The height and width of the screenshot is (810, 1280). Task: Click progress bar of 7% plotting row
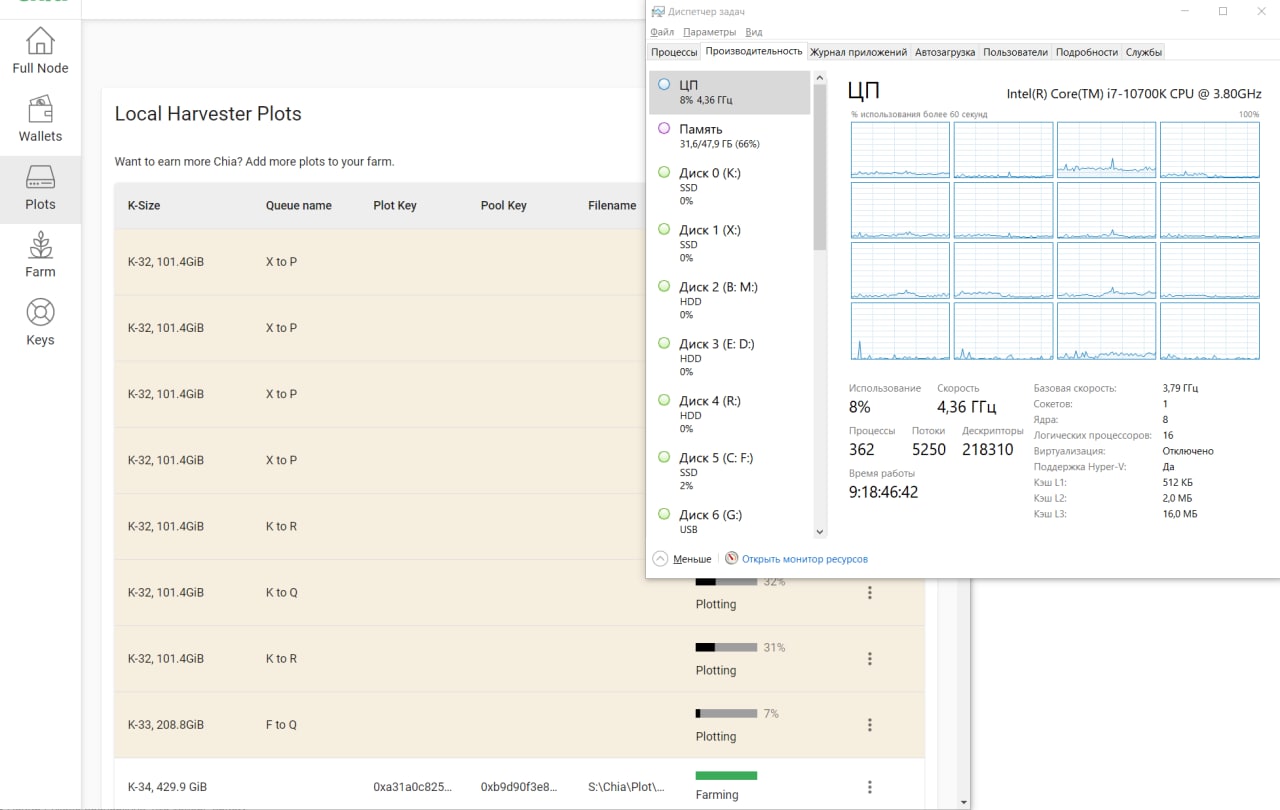(726, 713)
